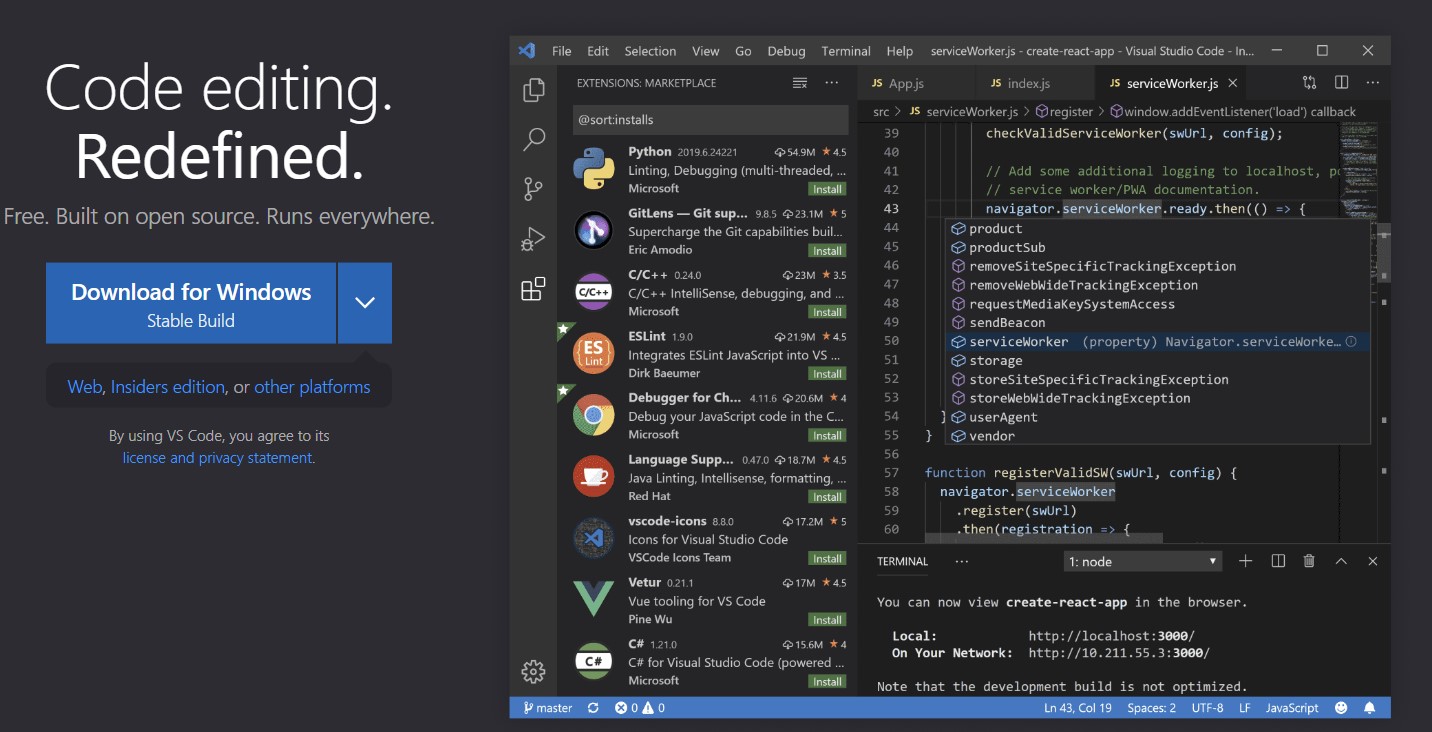Install the C# extension
1432x732 pixels.
827,682
